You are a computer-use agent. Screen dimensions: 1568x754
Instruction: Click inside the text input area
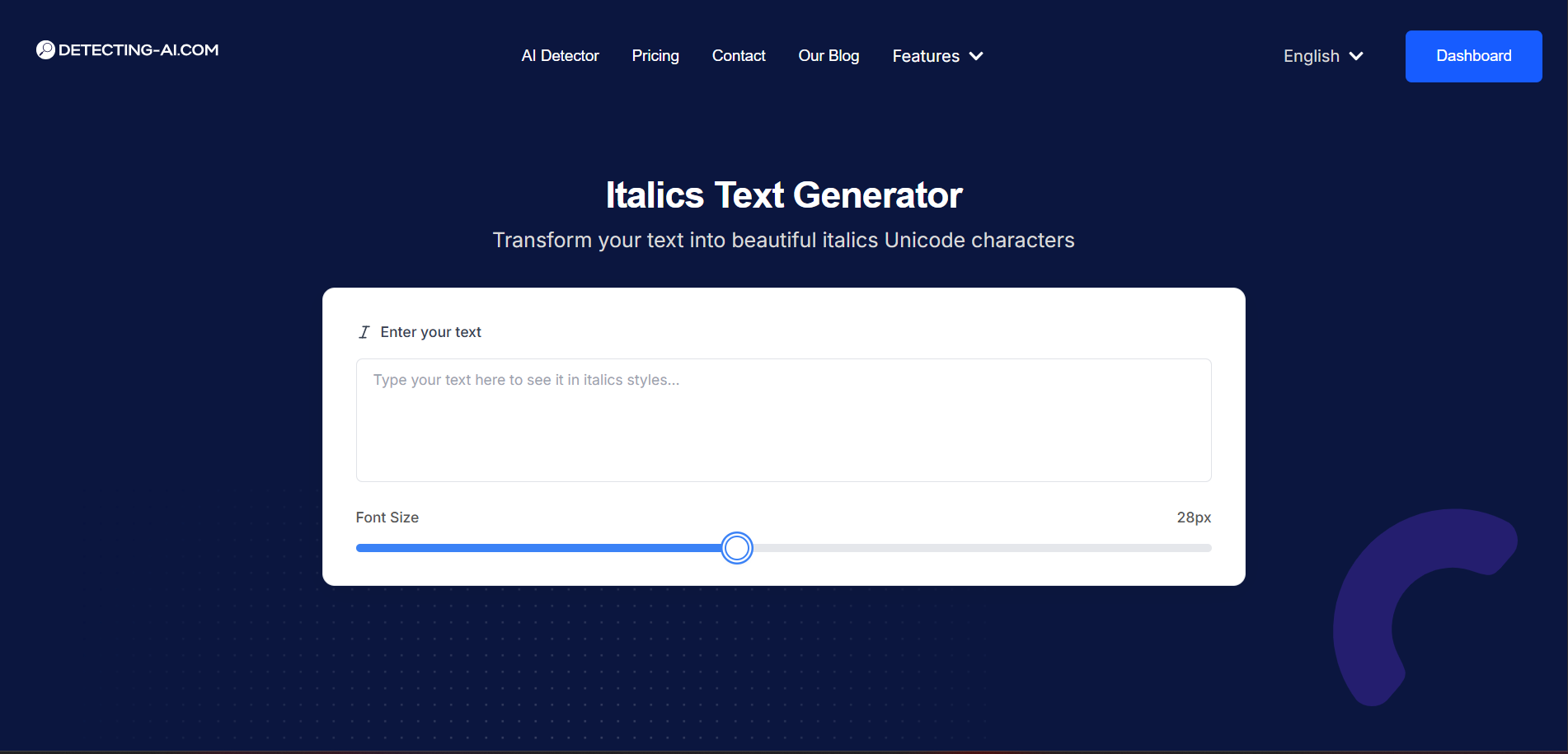click(783, 420)
